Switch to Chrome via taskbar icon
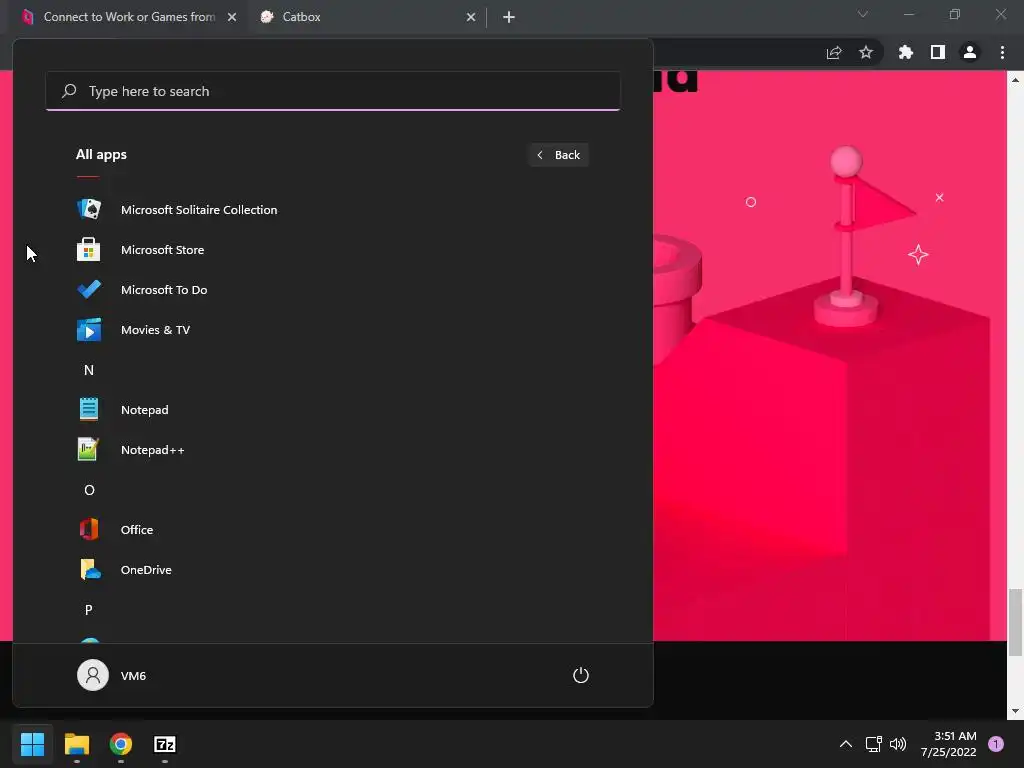Image resolution: width=1024 pixels, height=768 pixels. 121,744
